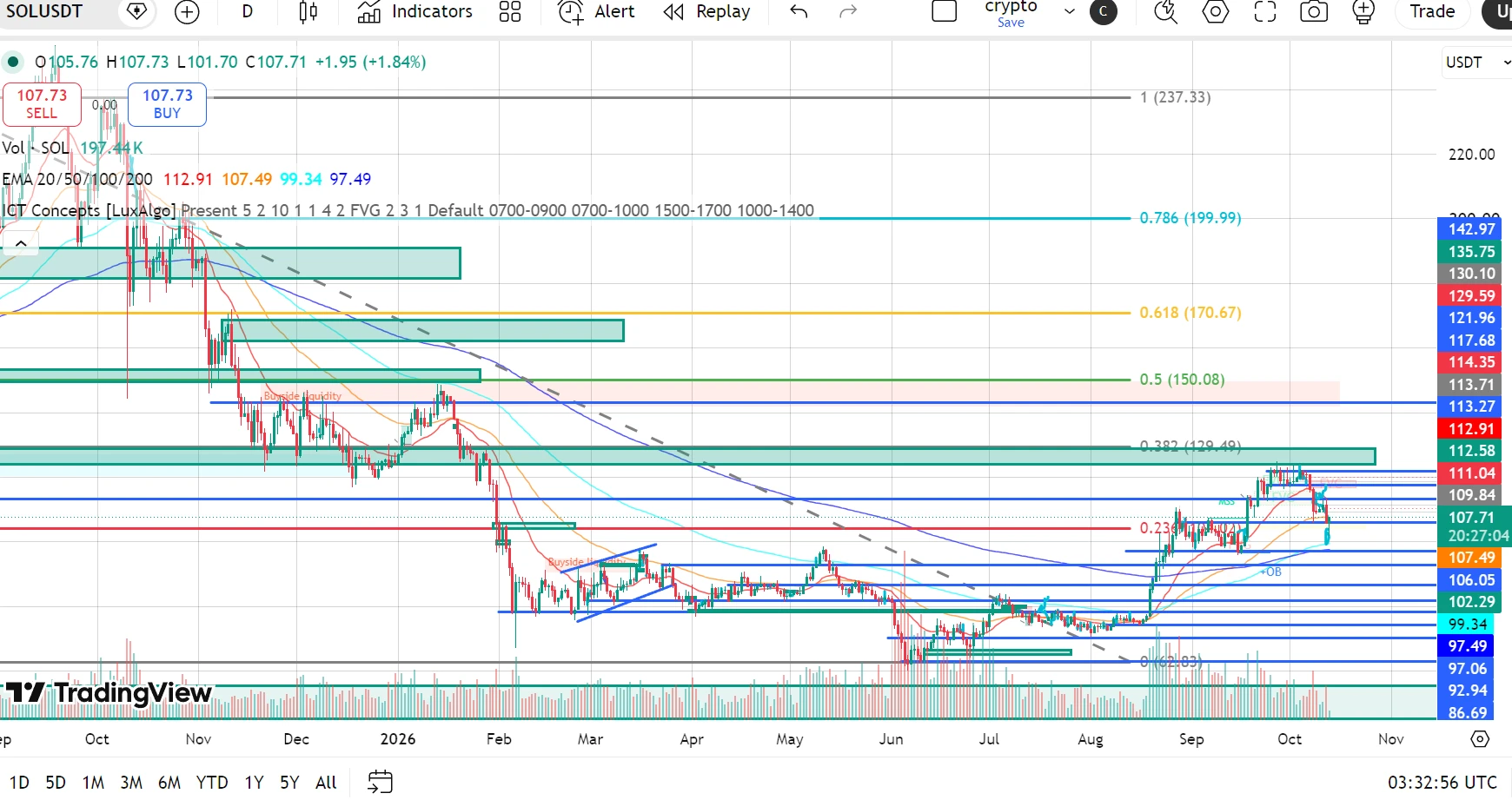The width and height of the screenshot is (1512, 800).
Task: Click the ICT Concepts [LuxAlgo] indicator legend
Action: click(x=89, y=210)
